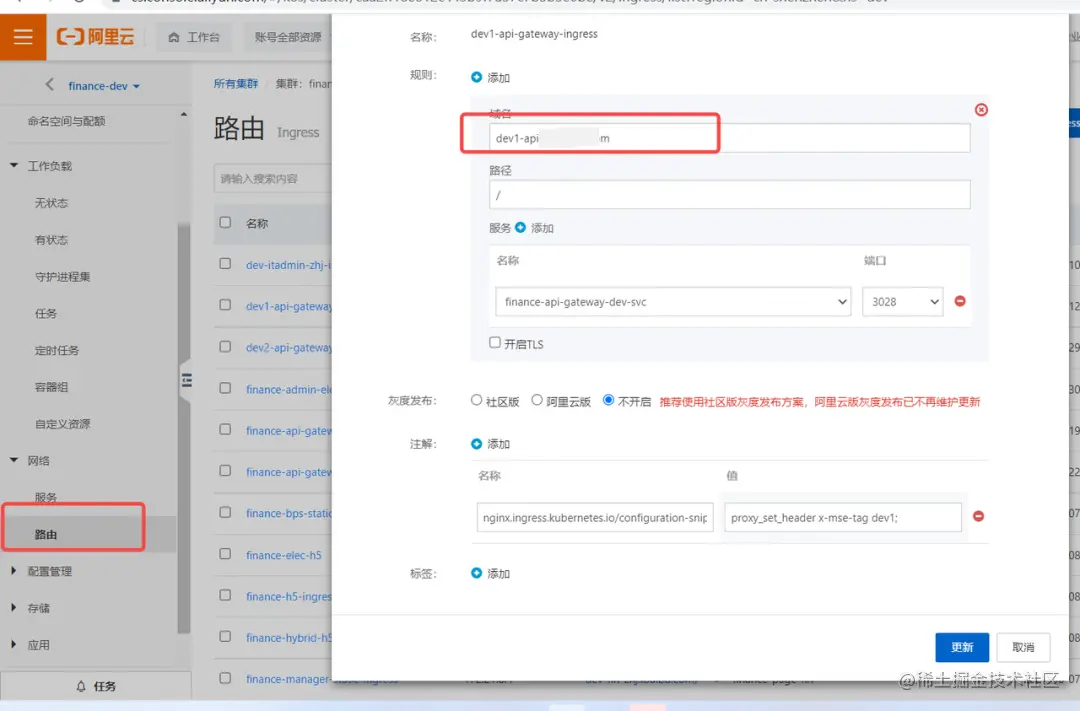This screenshot has width=1080, height=711.
Task: Open 定时任务 in sidebar
Action: click(x=56, y=351)
